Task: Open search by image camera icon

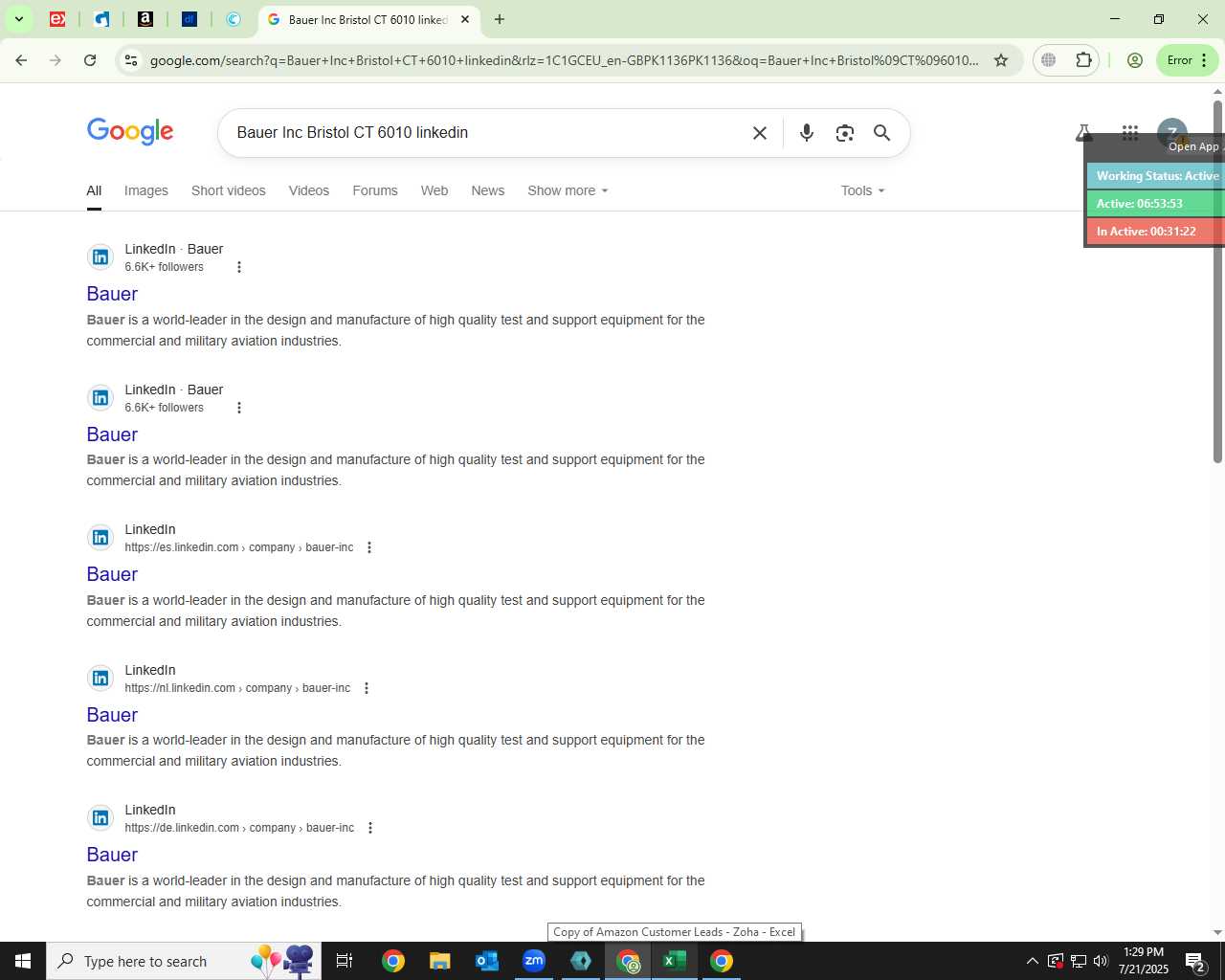Action: [x=844, y=133]
